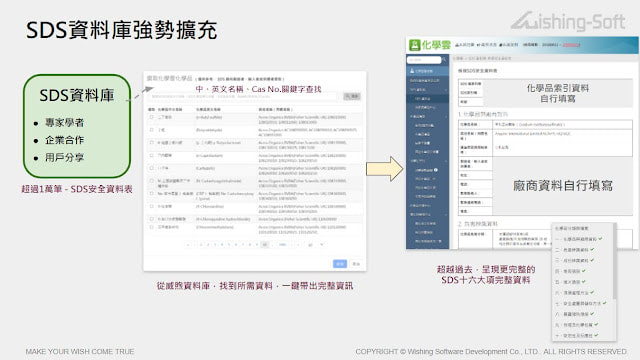Jump to section 八 暴露預防措施
This screenshot has height=360, width=640.
[x=575, y=314]
